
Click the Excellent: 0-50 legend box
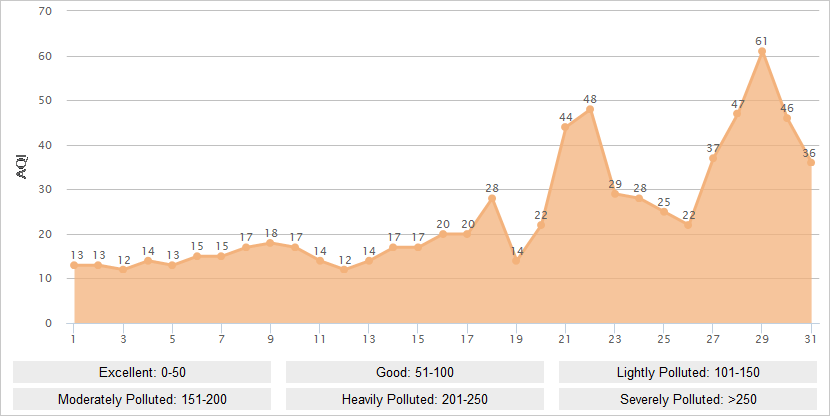point(142,372)
